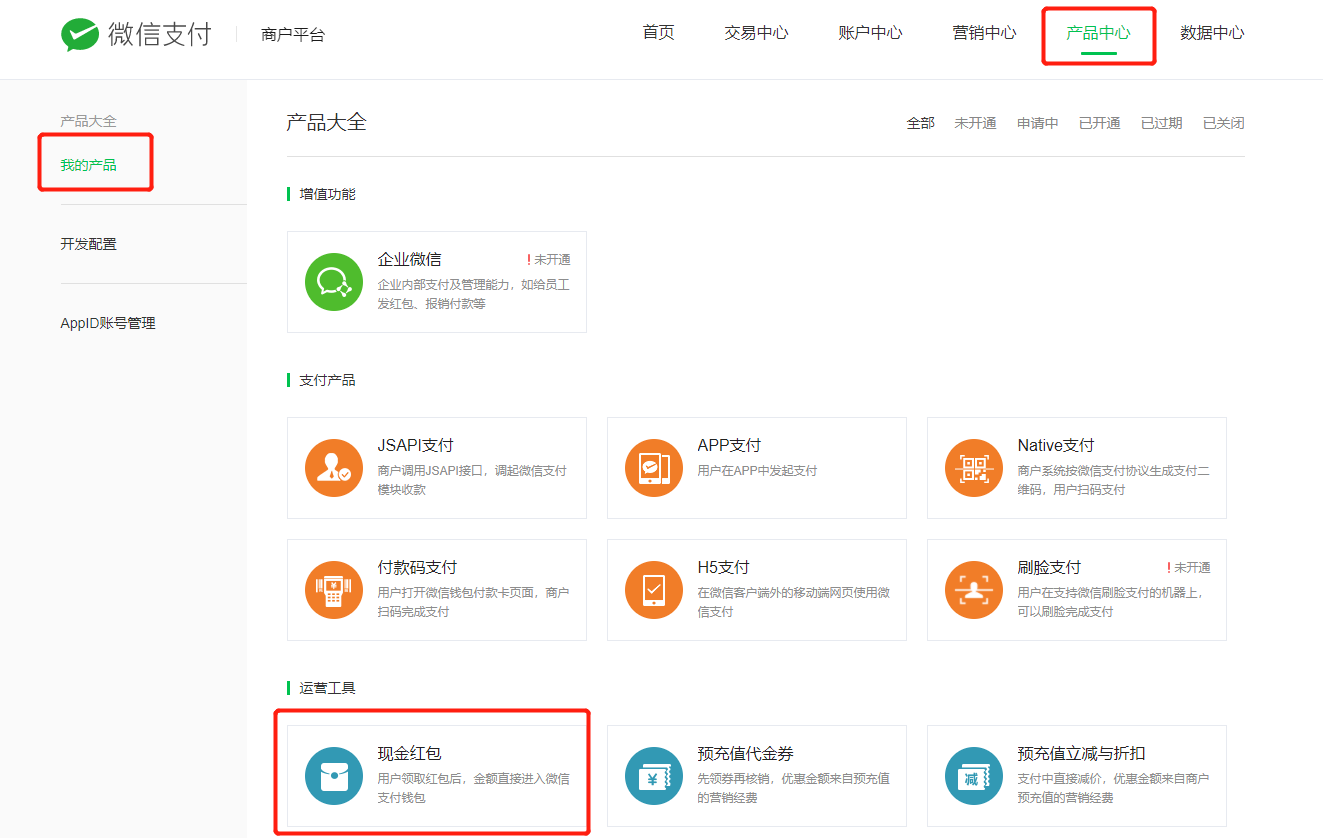
Task: Click 未开通 status on 企业微信 card
Action: click(549, 259)
